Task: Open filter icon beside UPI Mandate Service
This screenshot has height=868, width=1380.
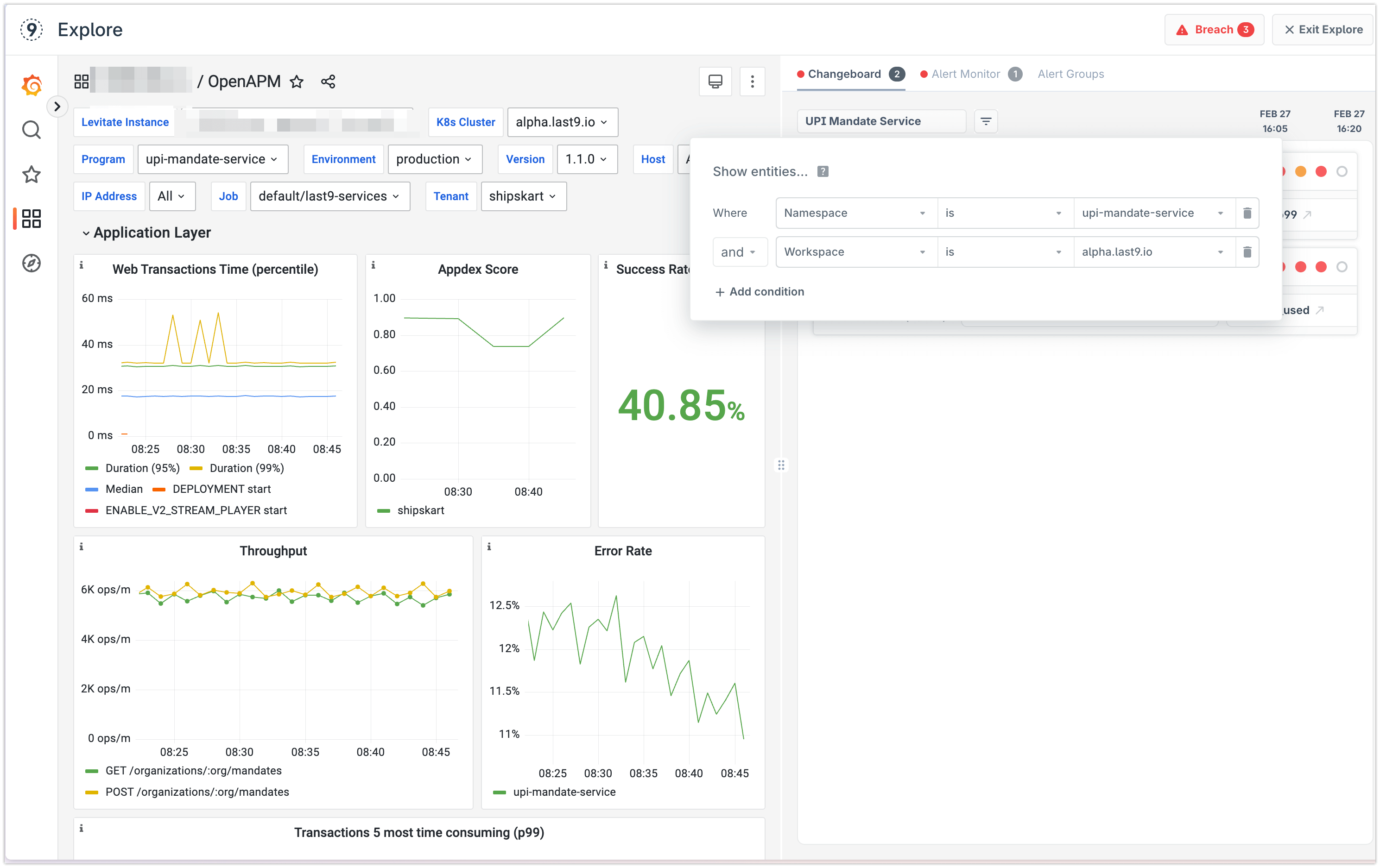Action: [986, 121]
